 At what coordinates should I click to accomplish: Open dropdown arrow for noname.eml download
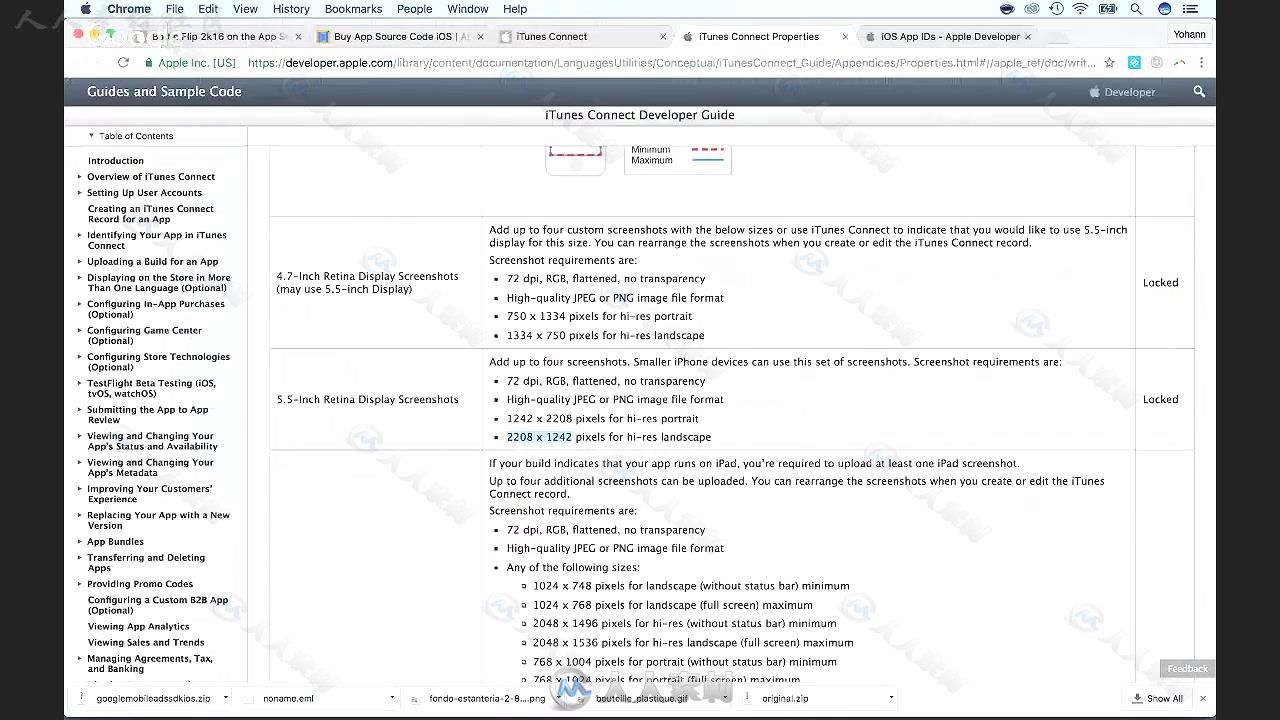point(392,698)
